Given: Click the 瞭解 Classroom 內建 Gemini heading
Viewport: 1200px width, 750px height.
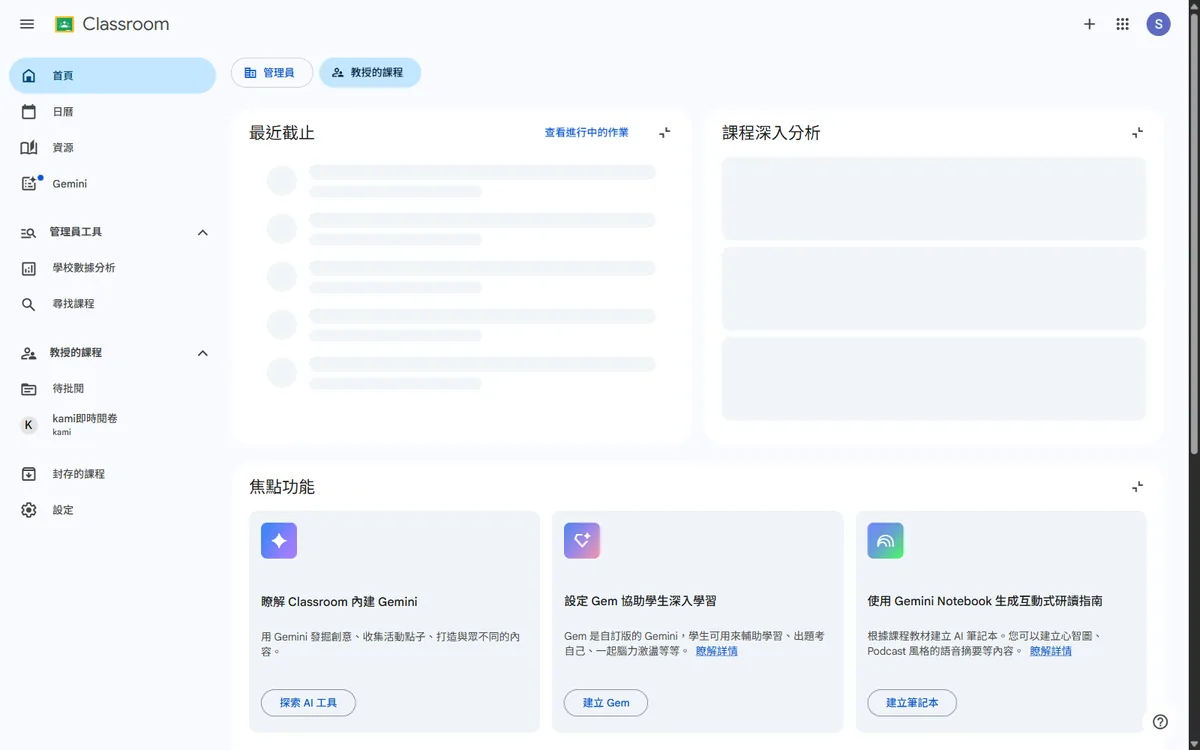Looking at the screenshot, I should tap(339, 602).
